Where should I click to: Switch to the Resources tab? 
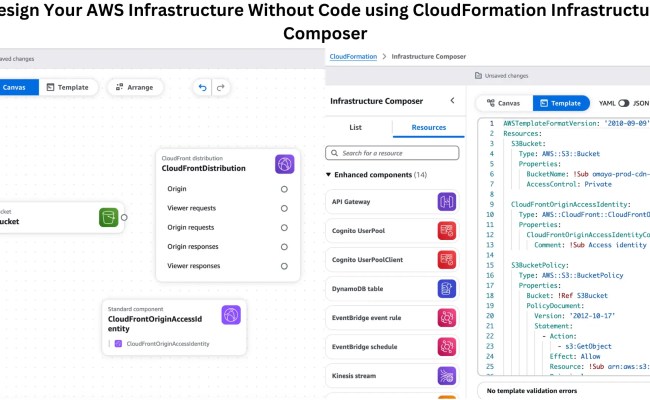tap(429, 127)
